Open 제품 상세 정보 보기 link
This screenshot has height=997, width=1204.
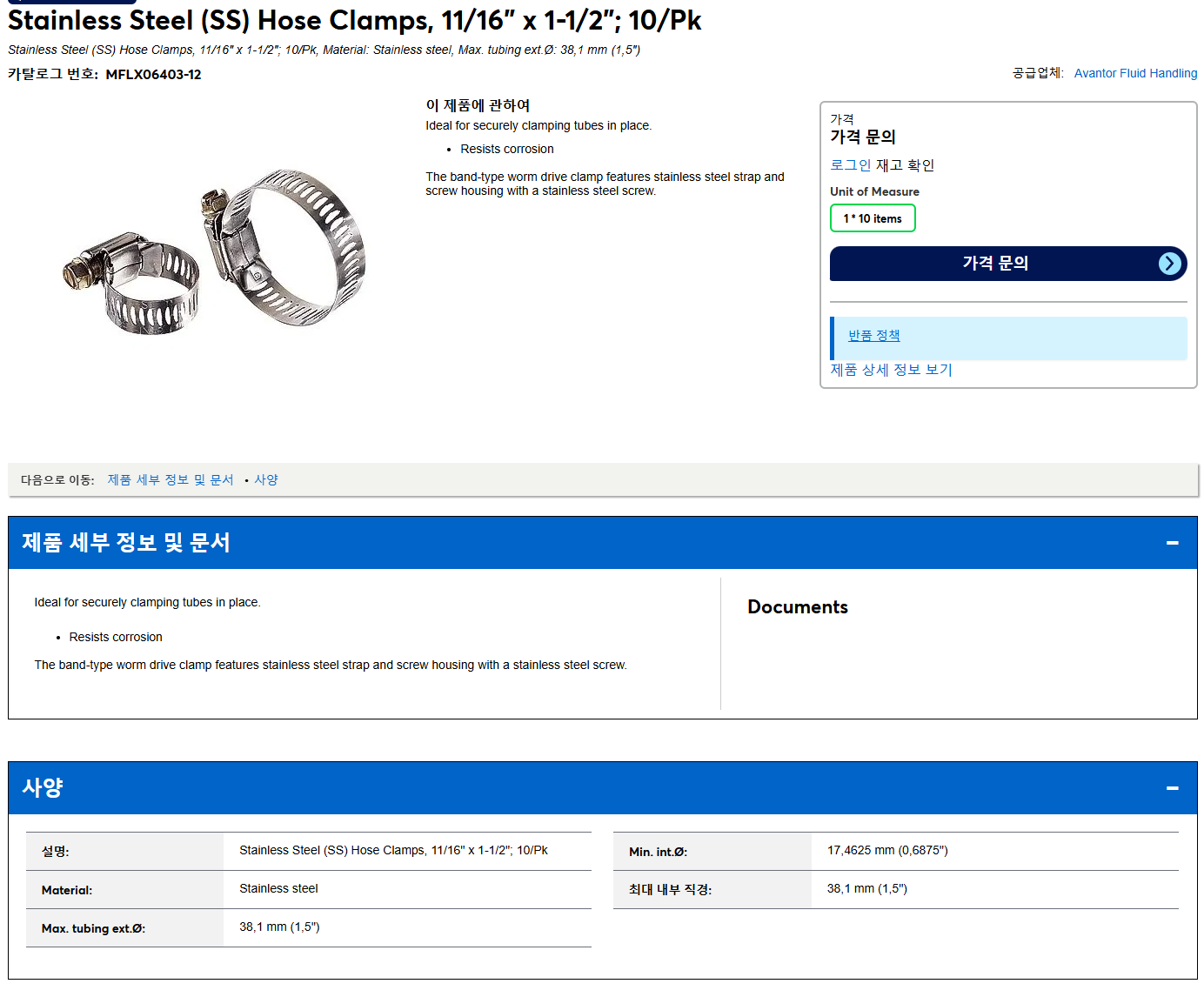[x=891, y=370]
